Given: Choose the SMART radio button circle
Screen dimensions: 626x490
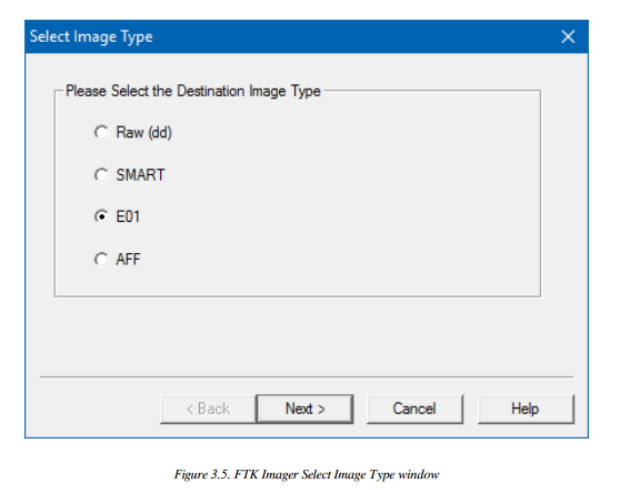Looking at the screenshot, I should (x=101, y=175).
